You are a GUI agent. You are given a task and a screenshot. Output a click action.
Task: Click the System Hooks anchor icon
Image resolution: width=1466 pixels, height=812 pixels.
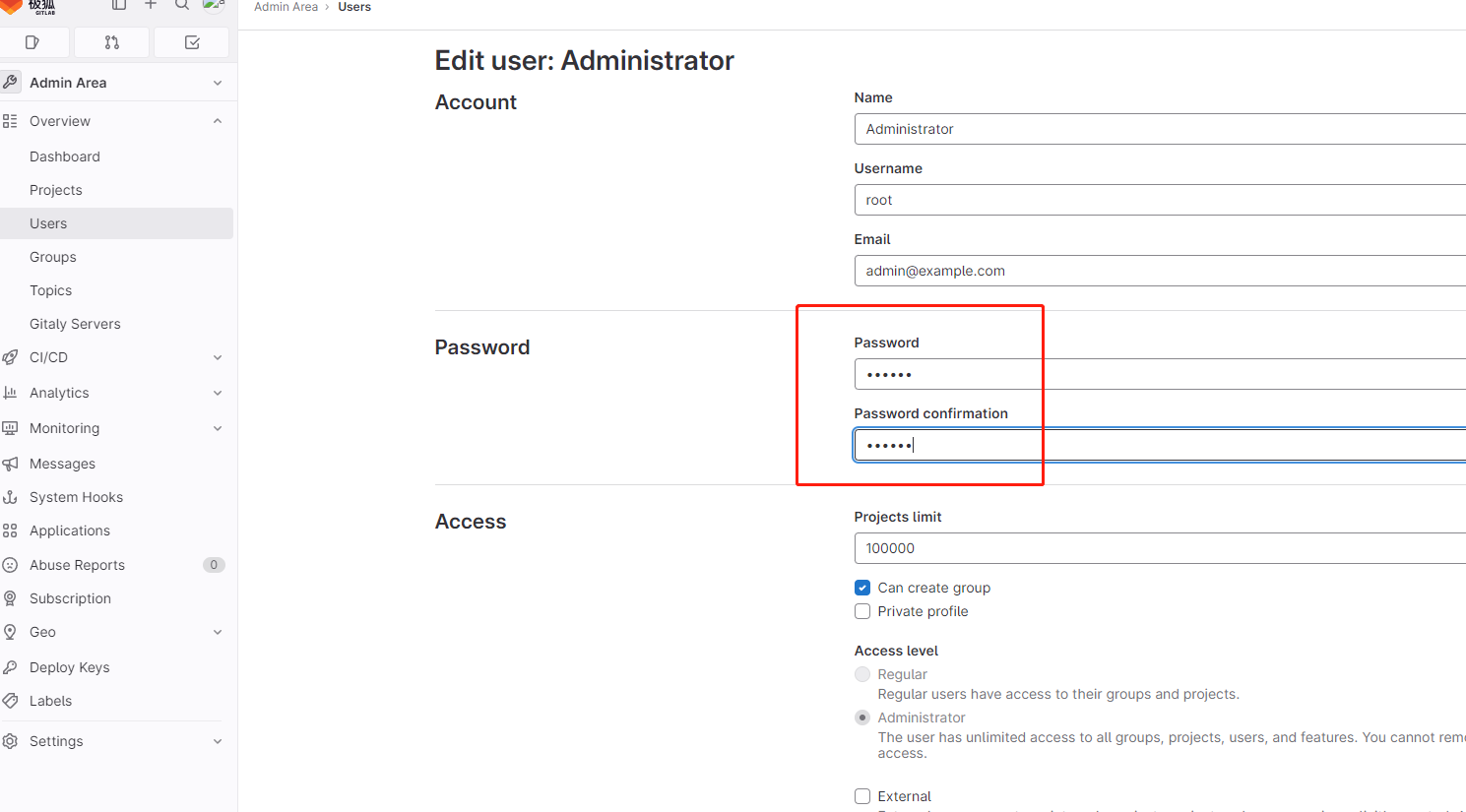[x=10, y=497]
